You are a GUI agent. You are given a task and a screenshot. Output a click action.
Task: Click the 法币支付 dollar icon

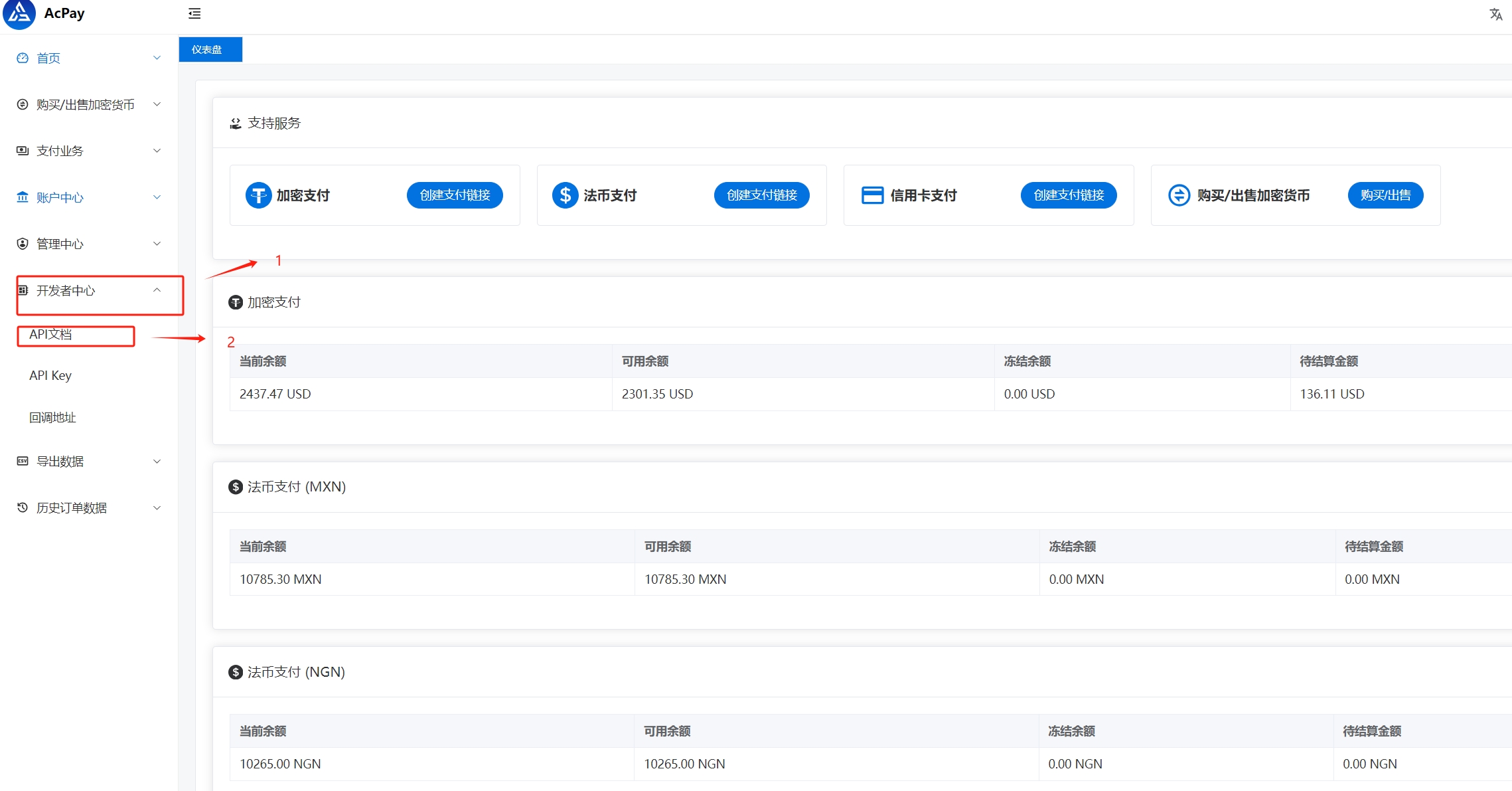(x=564, y=195)
